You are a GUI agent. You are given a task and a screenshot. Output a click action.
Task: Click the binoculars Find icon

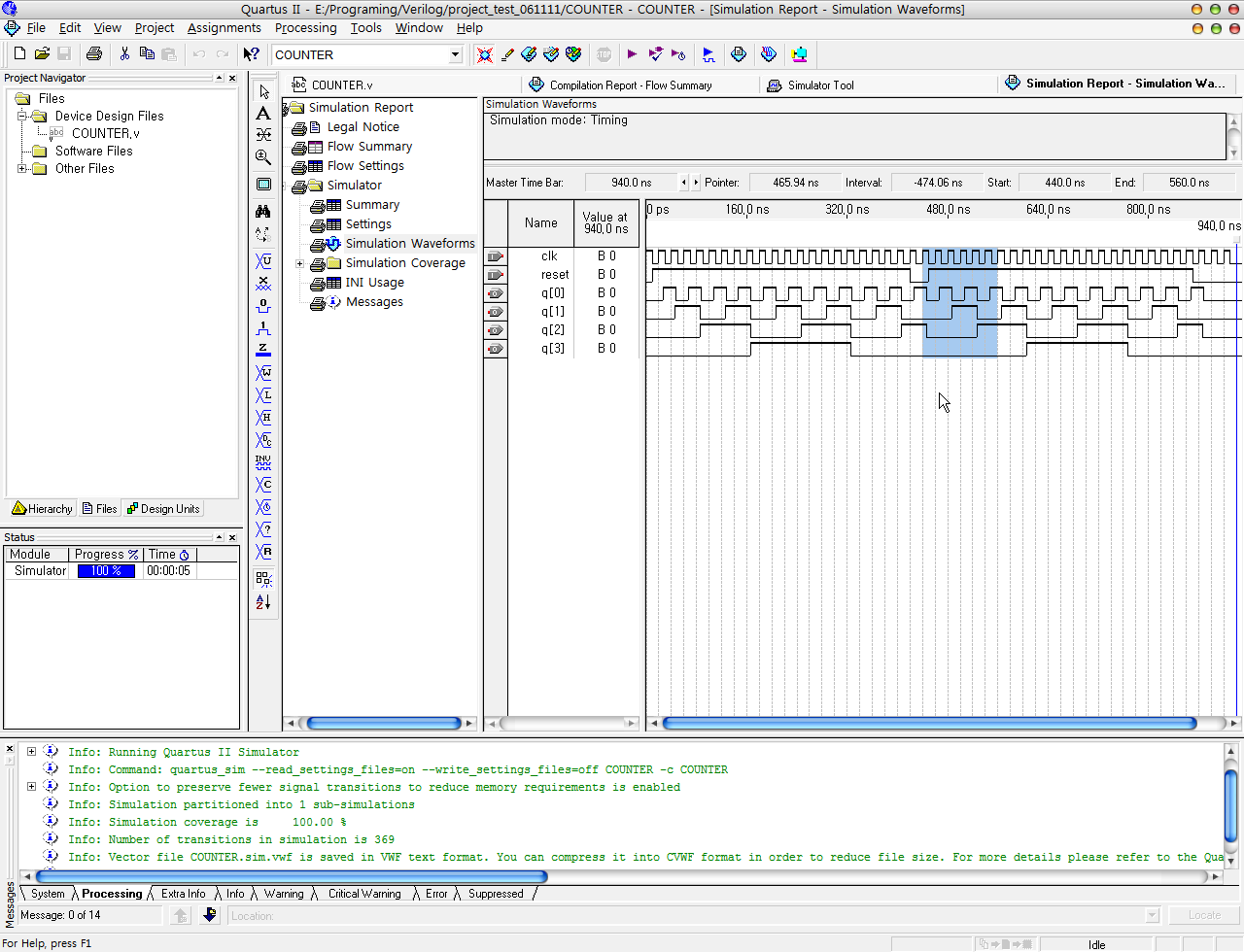[263, 211]
